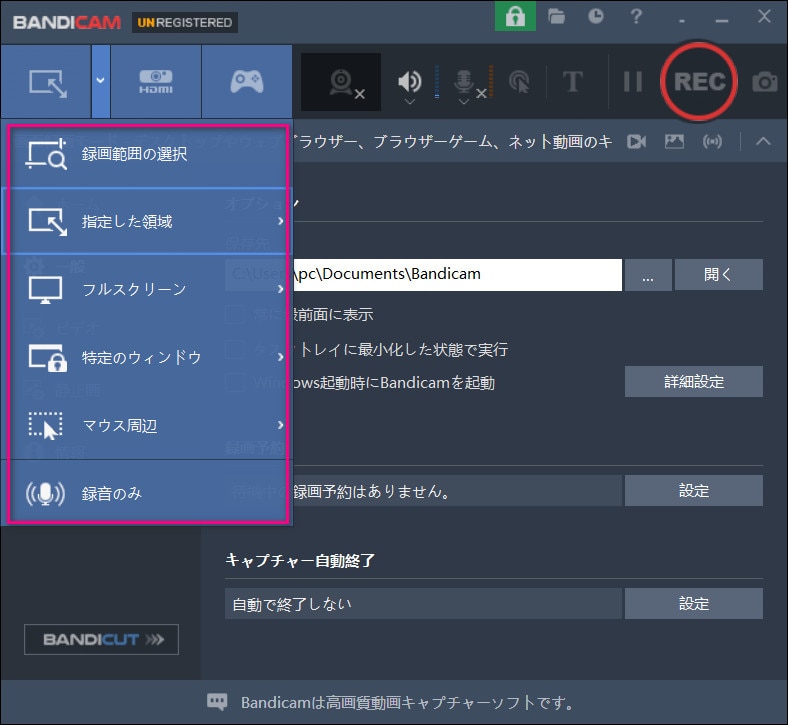Toggle speaker sound recording
Viewport: 788px width, 725px height.
410,81
